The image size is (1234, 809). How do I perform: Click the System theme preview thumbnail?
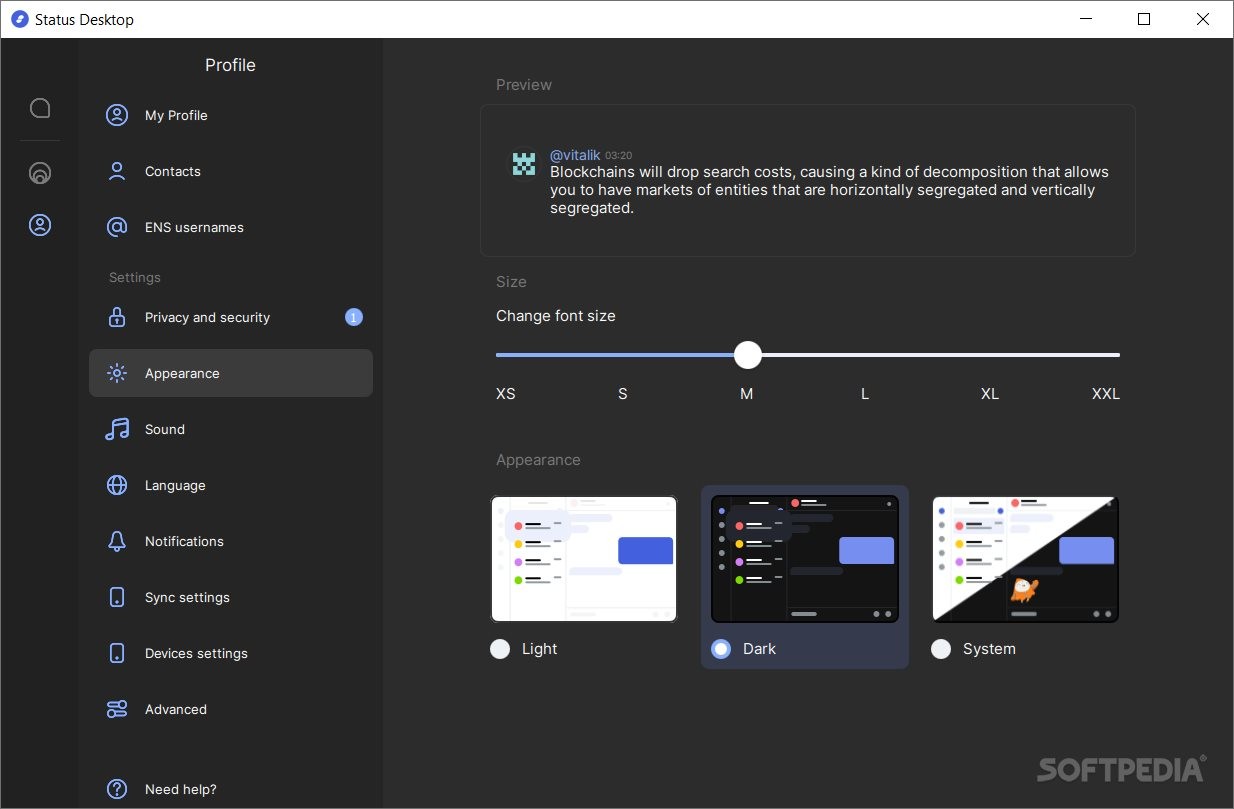1025,559
